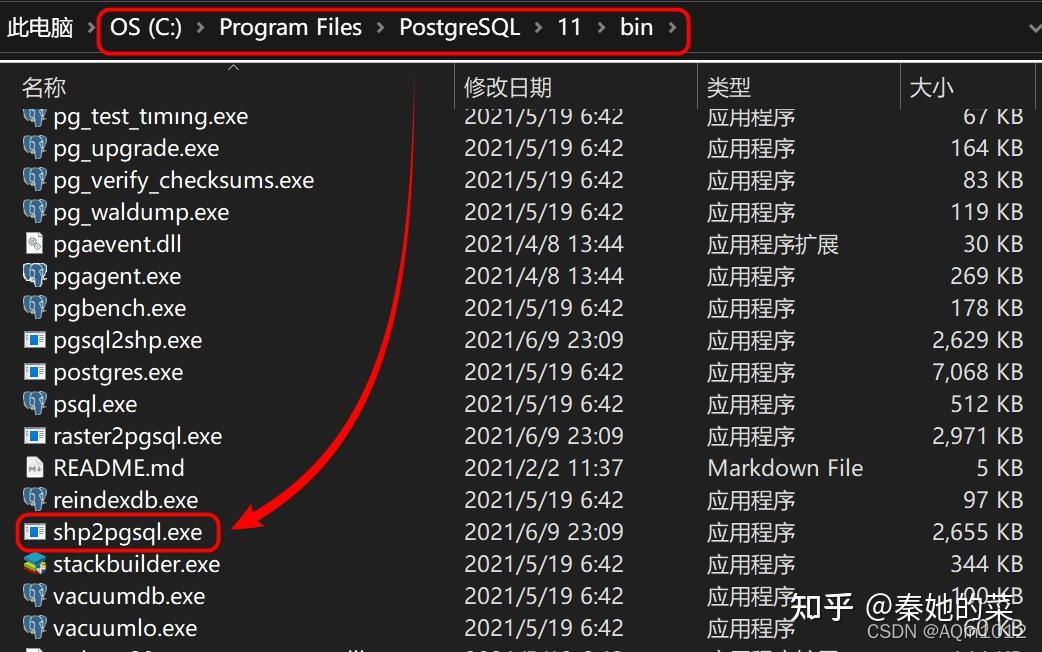Click the stackbuilder.exe icon
This screenshot has width=1042, height=652.
tap(35, 564)
